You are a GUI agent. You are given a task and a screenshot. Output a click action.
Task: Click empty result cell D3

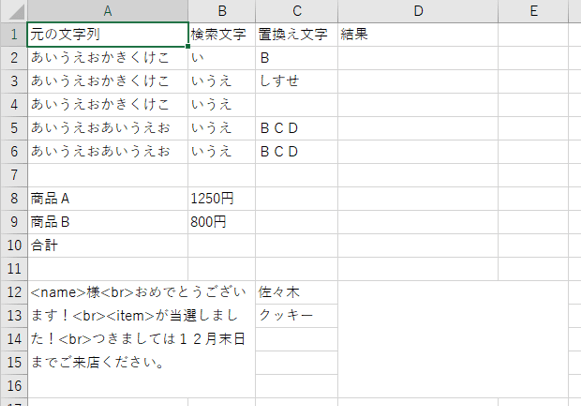(x=418, y=81)
